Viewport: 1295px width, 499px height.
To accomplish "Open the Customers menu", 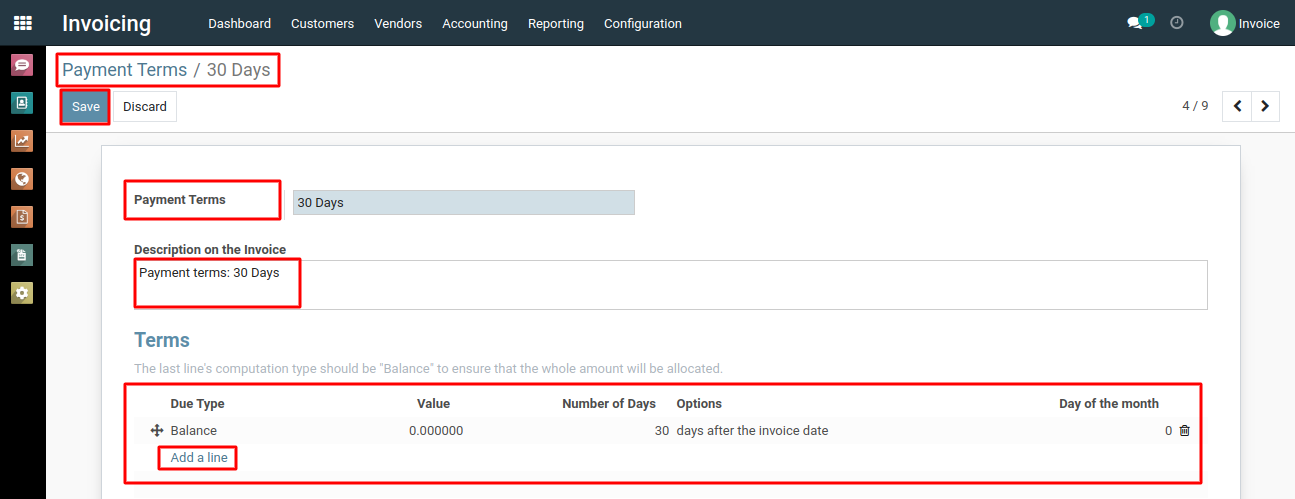I will pos(322,23).
